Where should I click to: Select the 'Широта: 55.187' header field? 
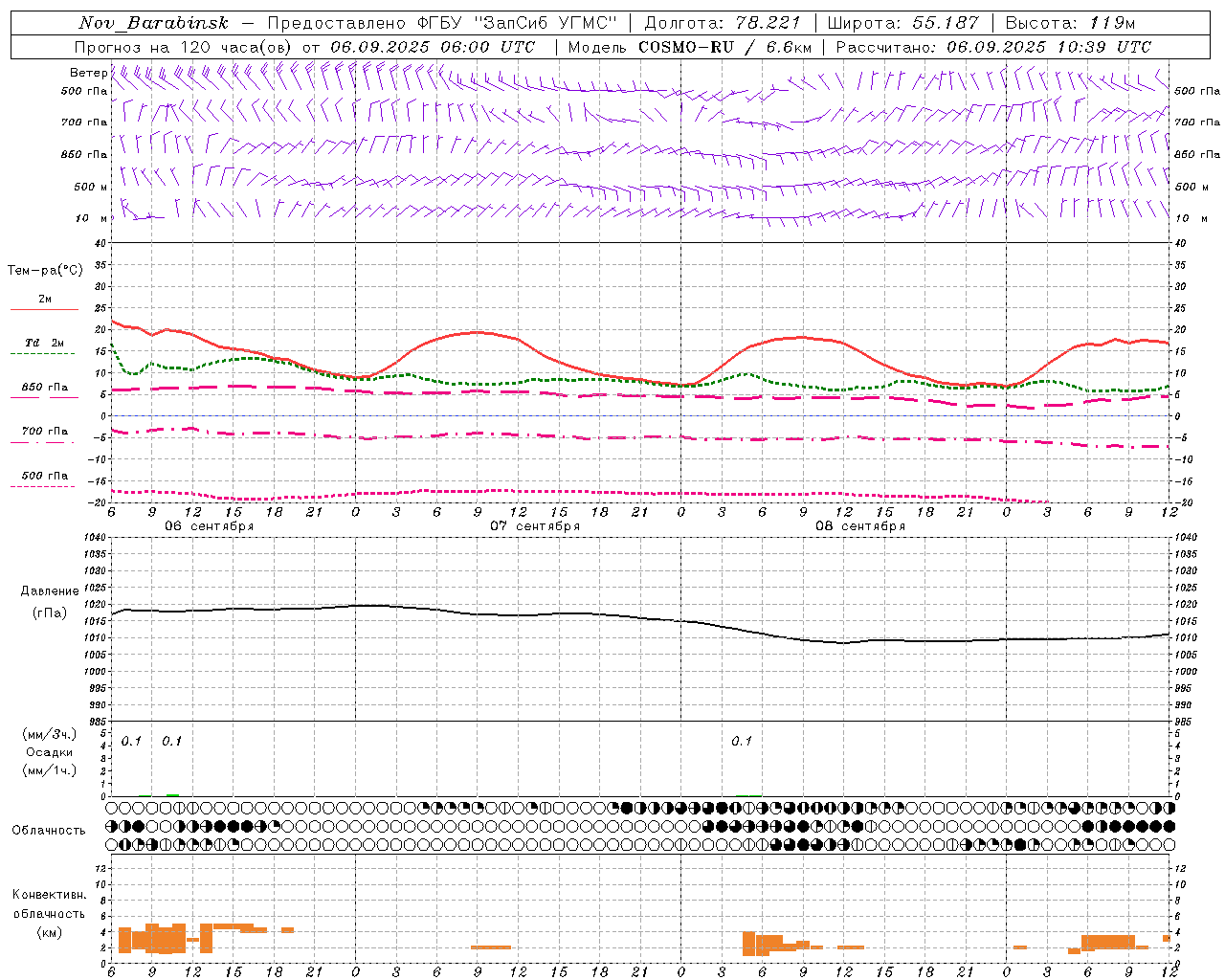tap(903, 23)
